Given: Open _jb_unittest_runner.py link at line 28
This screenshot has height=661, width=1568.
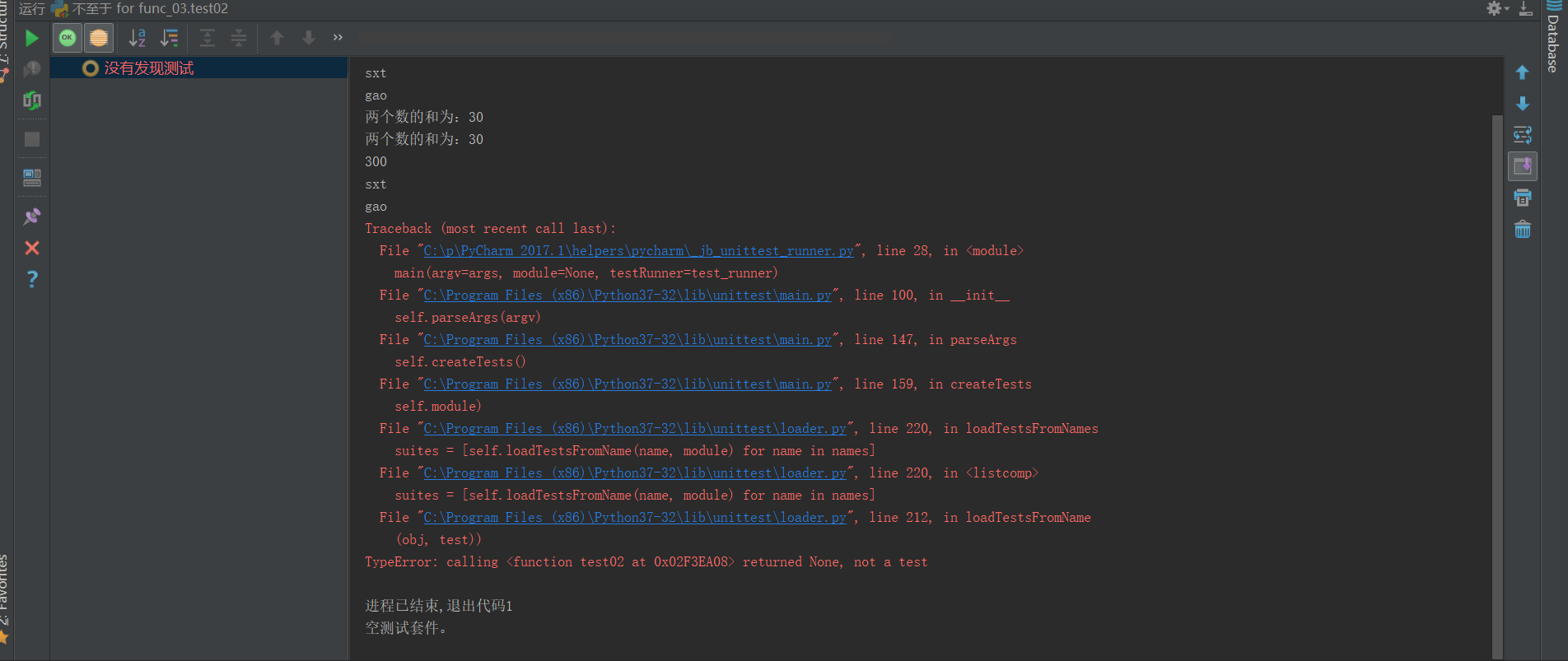Looking at the screenshot, I should pos(638,251).
